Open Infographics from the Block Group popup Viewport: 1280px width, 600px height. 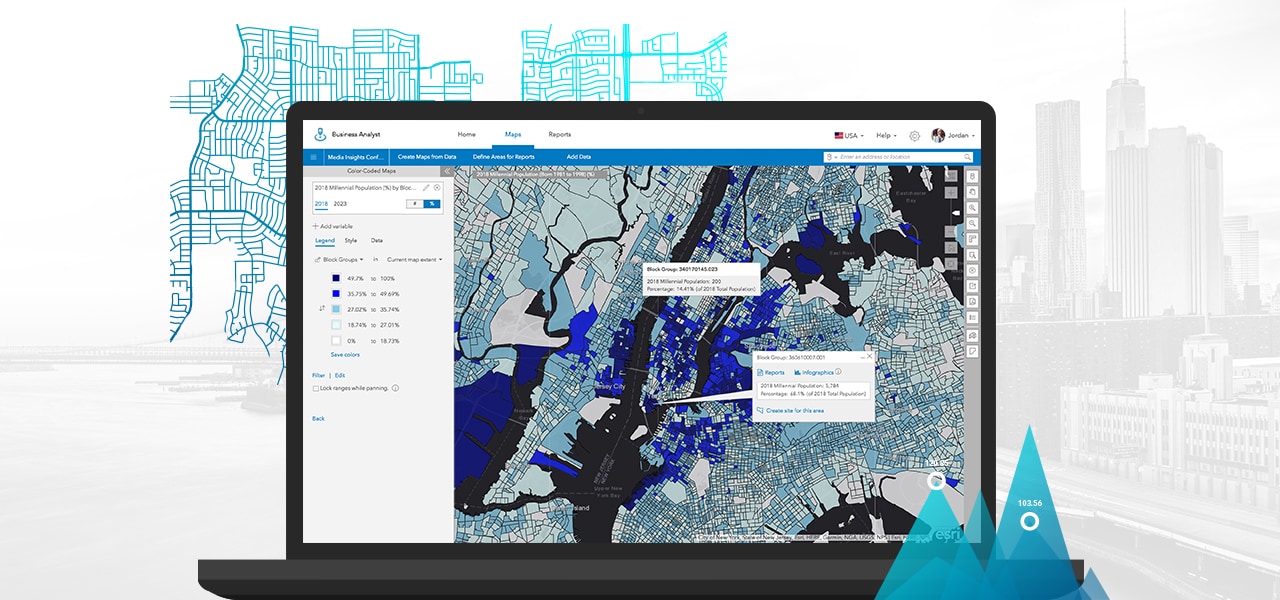(x=814, y=372)
